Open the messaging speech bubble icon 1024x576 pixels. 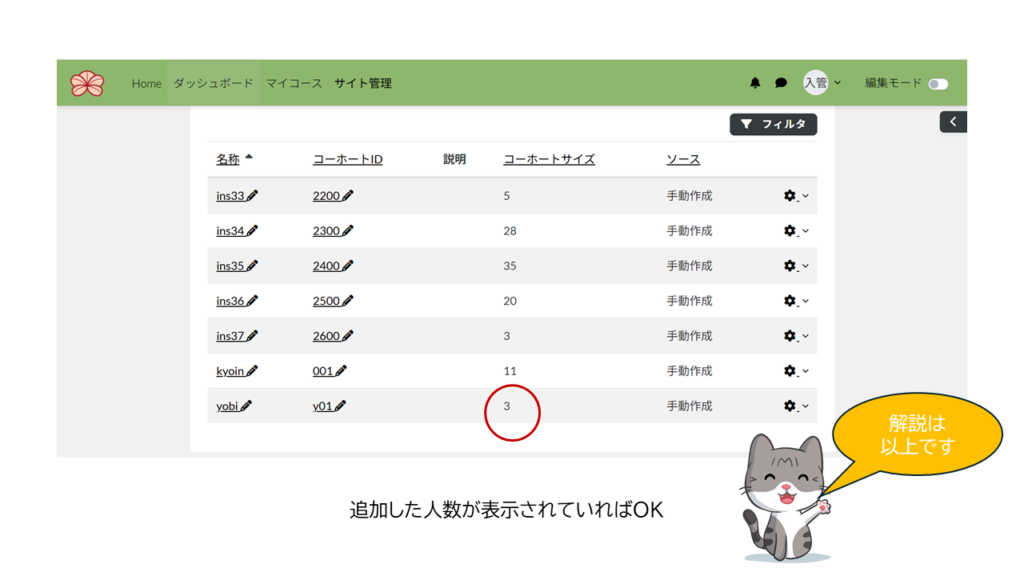[x=781, y=83]
